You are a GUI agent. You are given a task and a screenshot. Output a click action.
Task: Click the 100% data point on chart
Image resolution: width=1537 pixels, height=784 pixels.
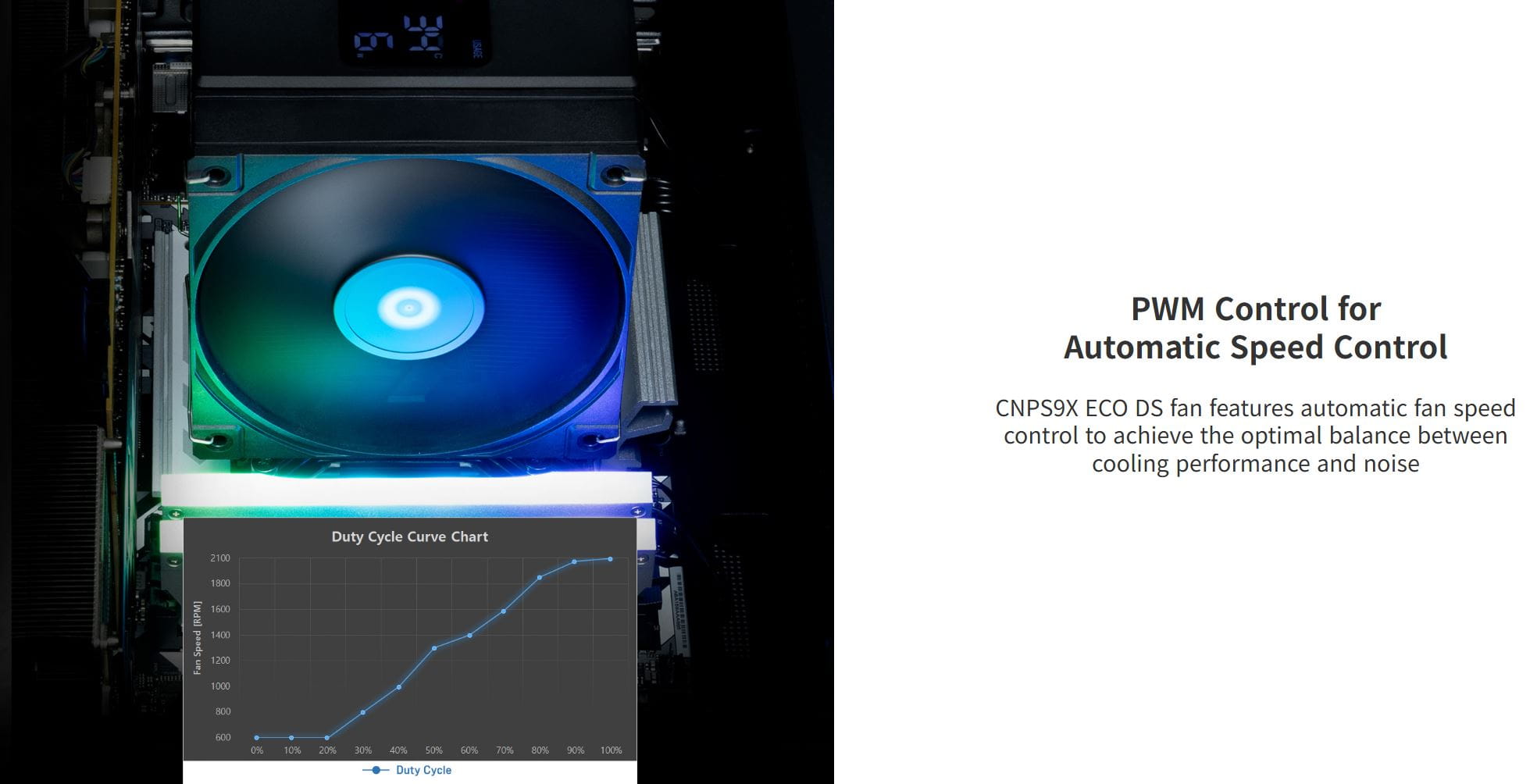610,559
